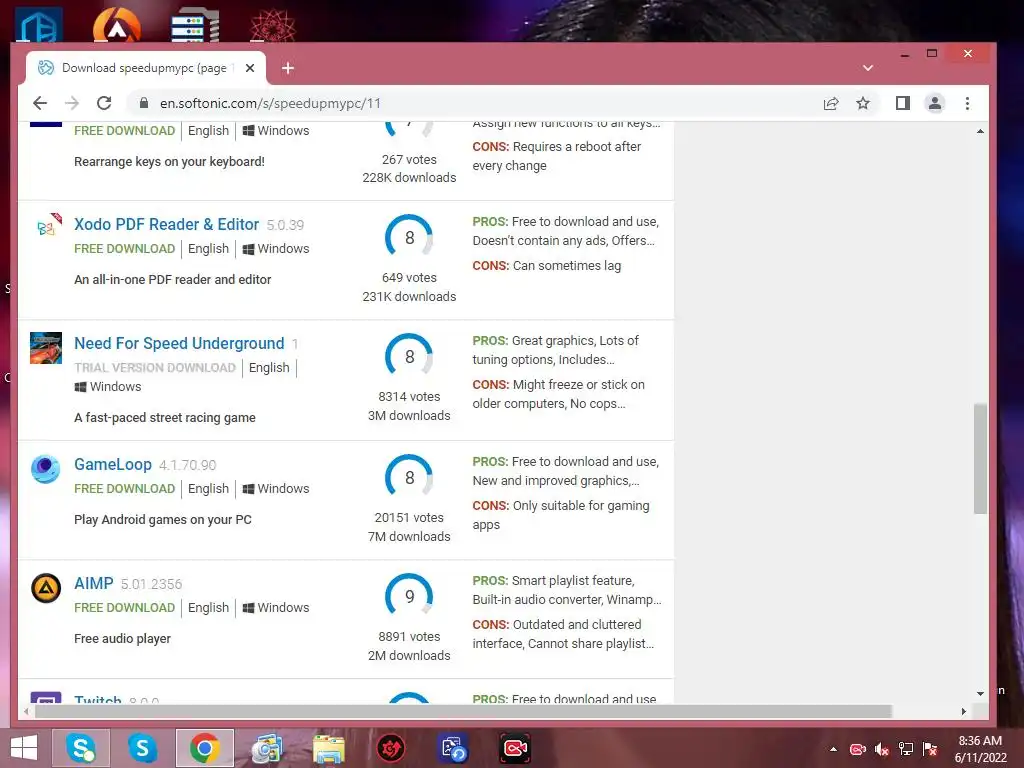Image resolution: width=1024 pixels, height=768 pixels.
Task: Click the scrollbar down arrow
Action: [x=980, y=694]
